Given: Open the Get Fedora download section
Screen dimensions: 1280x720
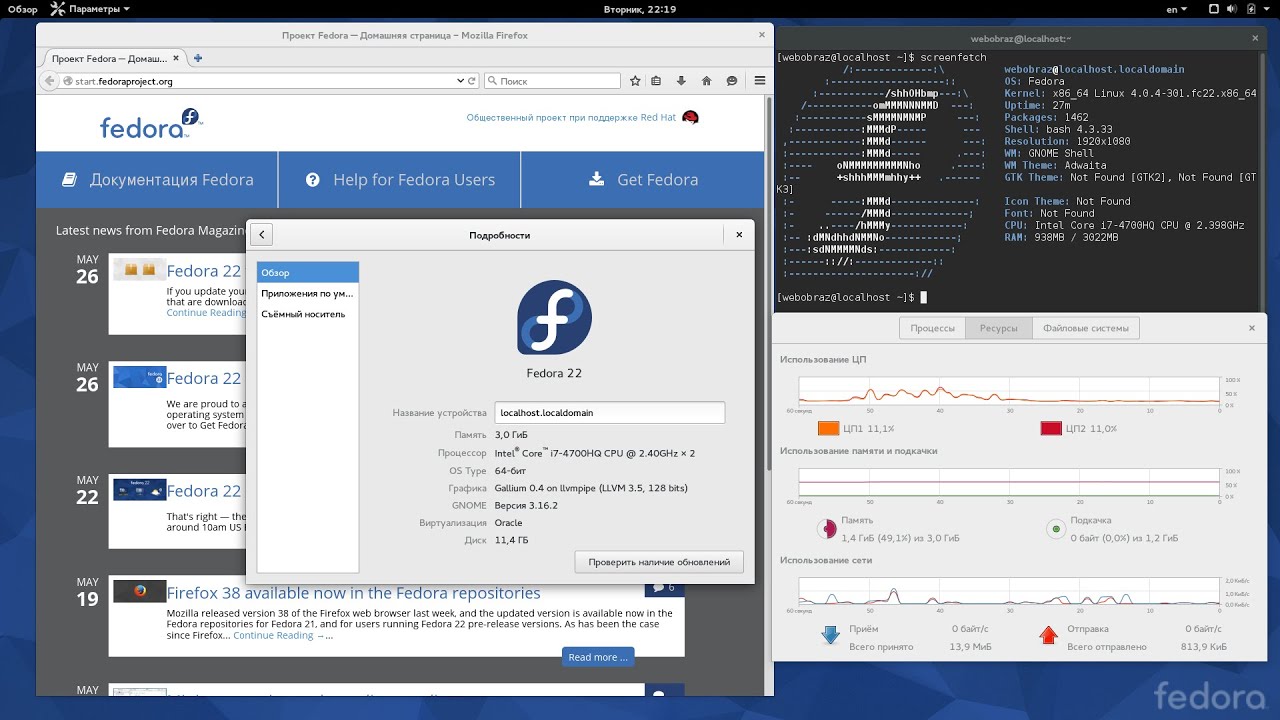Looking at the screenshot, I should tap(643, 180).
